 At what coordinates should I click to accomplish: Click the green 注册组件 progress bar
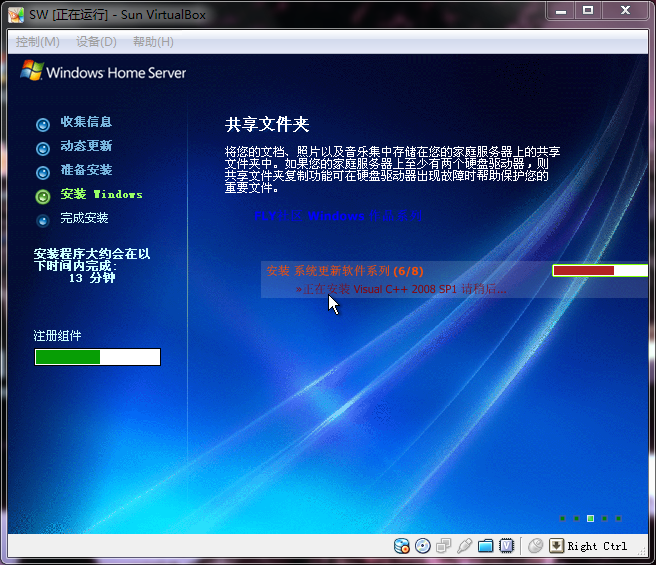(97, 357)
